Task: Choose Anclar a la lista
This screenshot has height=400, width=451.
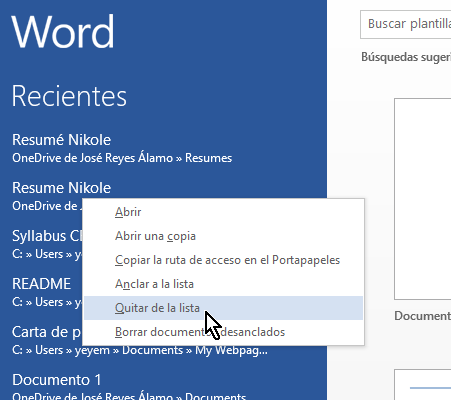Action: (x=223, y=284)
